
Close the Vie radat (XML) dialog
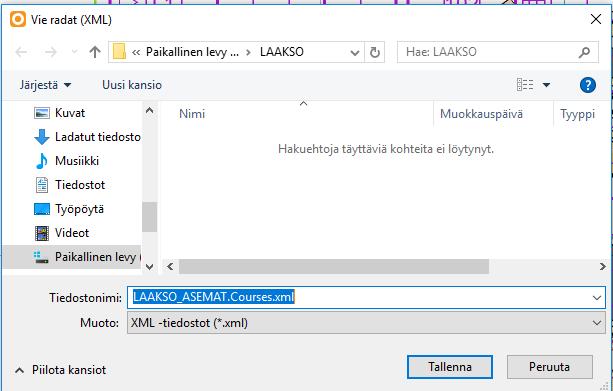click(596, 19)
